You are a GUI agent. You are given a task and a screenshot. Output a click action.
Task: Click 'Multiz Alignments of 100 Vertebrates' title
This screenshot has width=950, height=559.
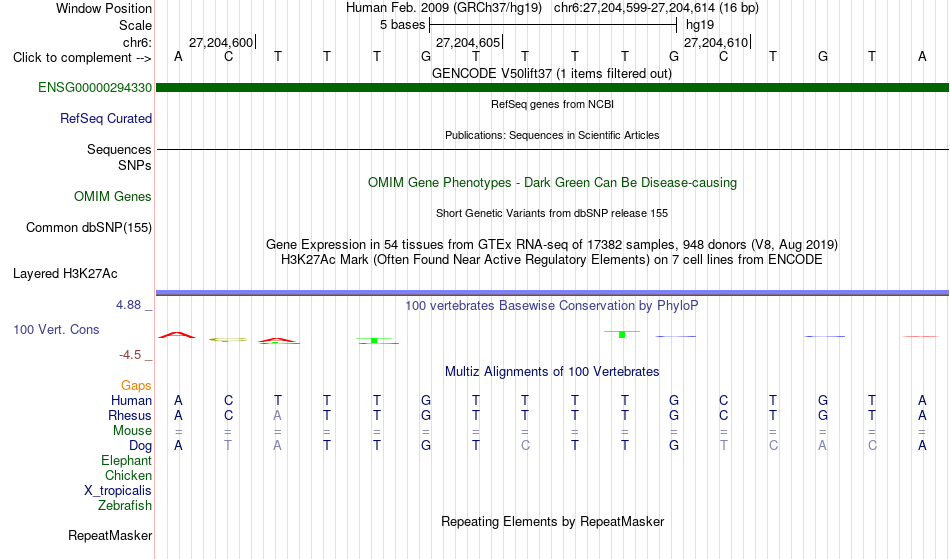point(552,372)
